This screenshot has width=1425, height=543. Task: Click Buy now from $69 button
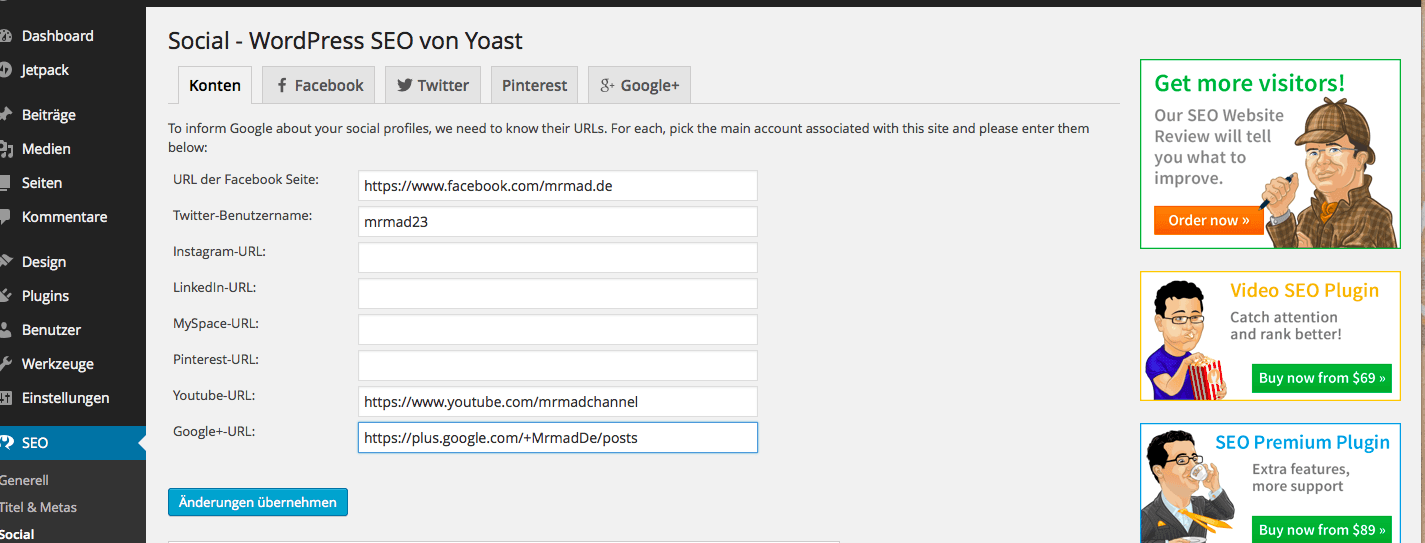1322,378
